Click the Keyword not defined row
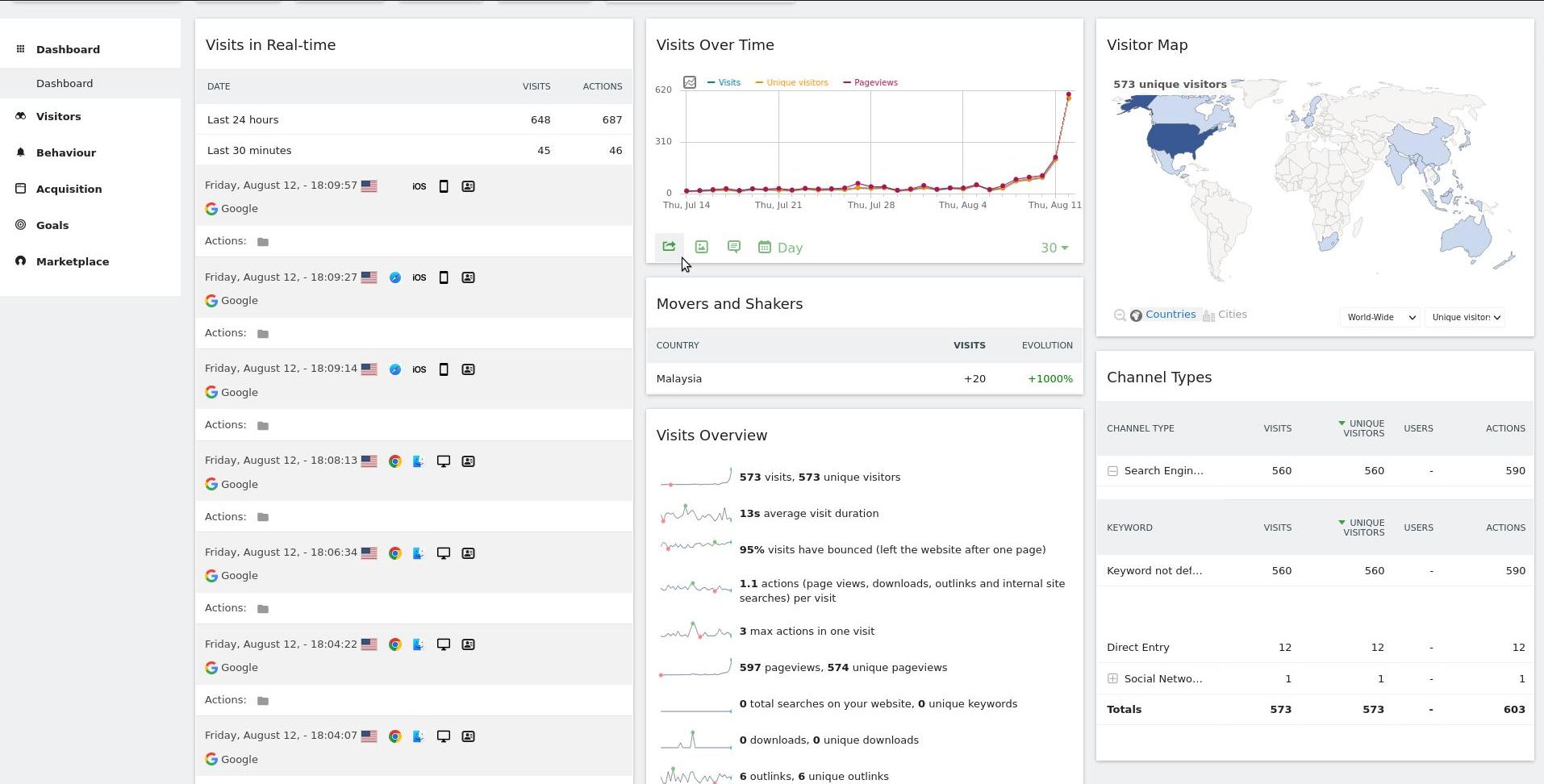The height and width of the screenshot is (784, 1544). click(x=1315, y=570)
